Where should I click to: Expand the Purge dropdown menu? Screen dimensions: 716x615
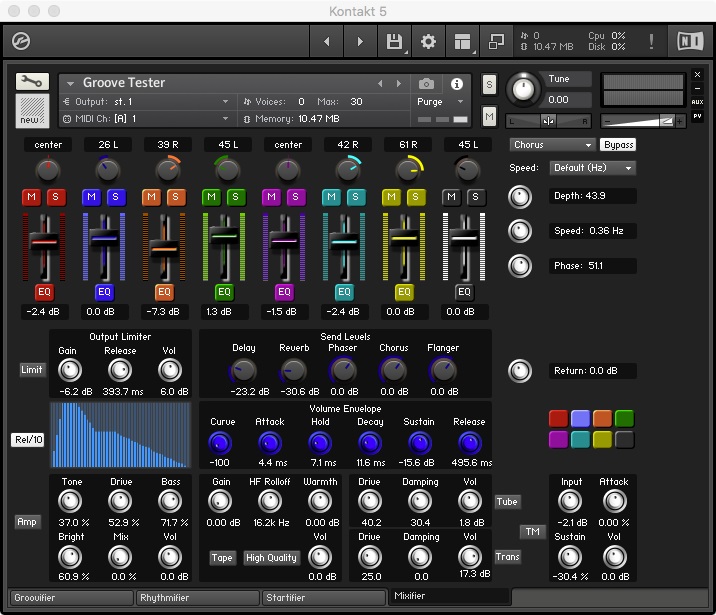[x=441, y=102]
